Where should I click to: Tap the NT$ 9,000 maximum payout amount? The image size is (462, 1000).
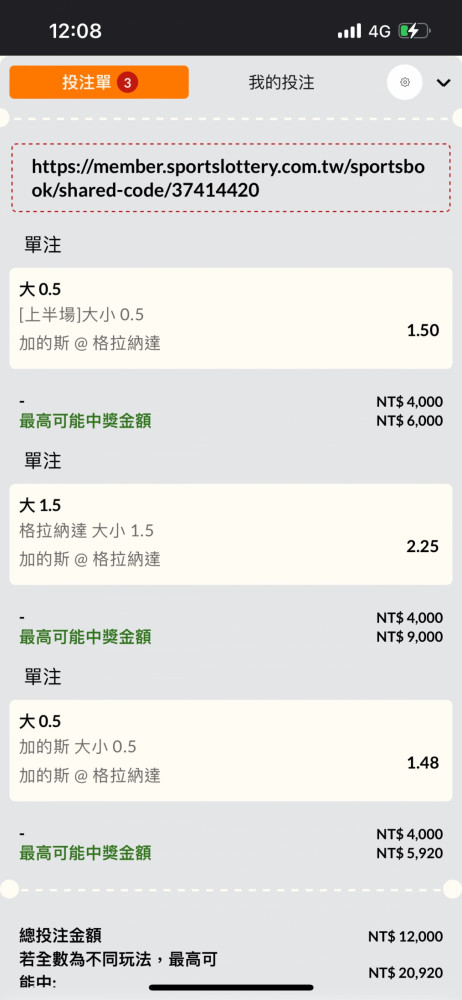pos(409,637)
